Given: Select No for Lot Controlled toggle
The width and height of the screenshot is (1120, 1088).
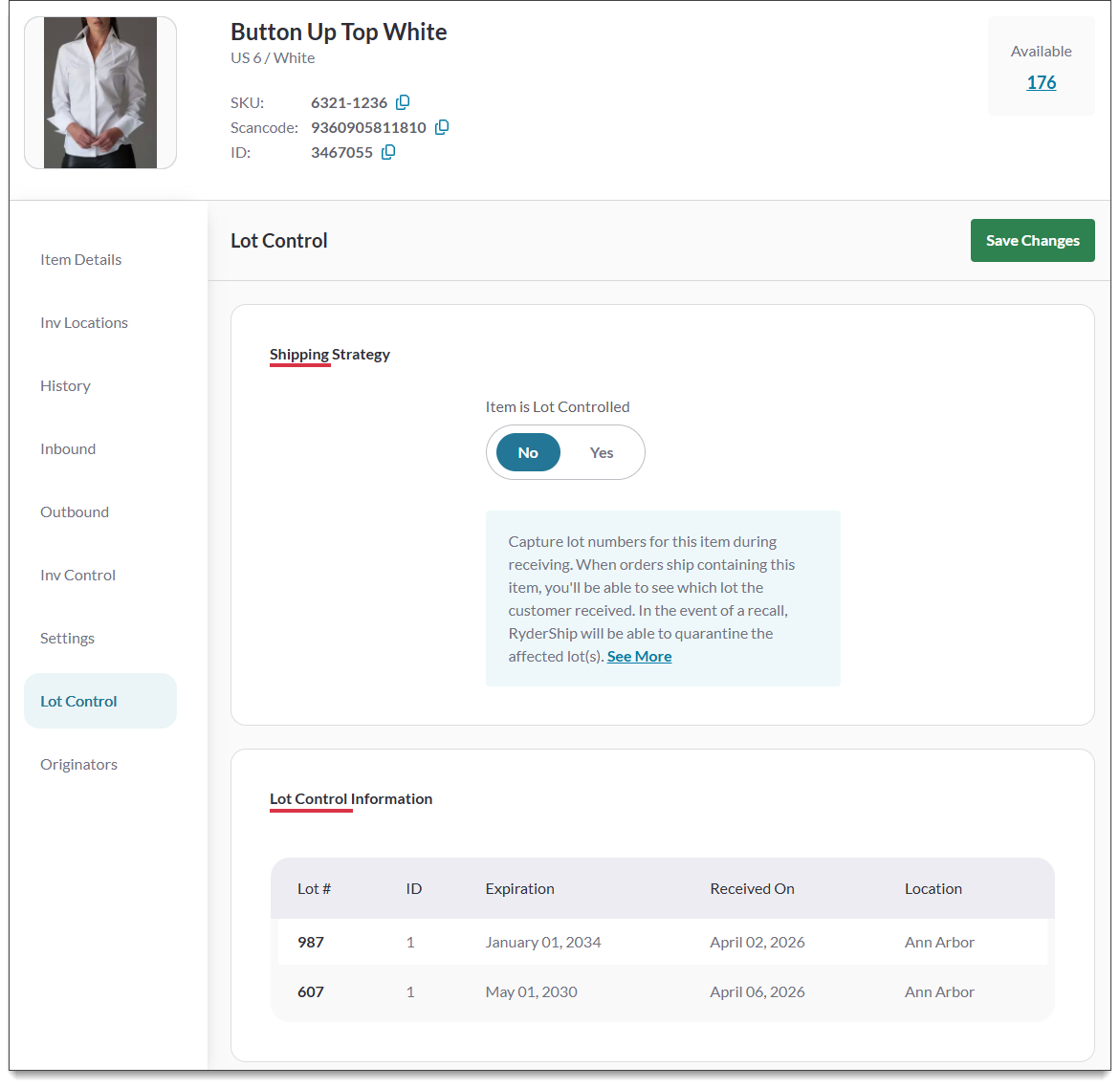Looking at the screenshot, I should [528, 452].
